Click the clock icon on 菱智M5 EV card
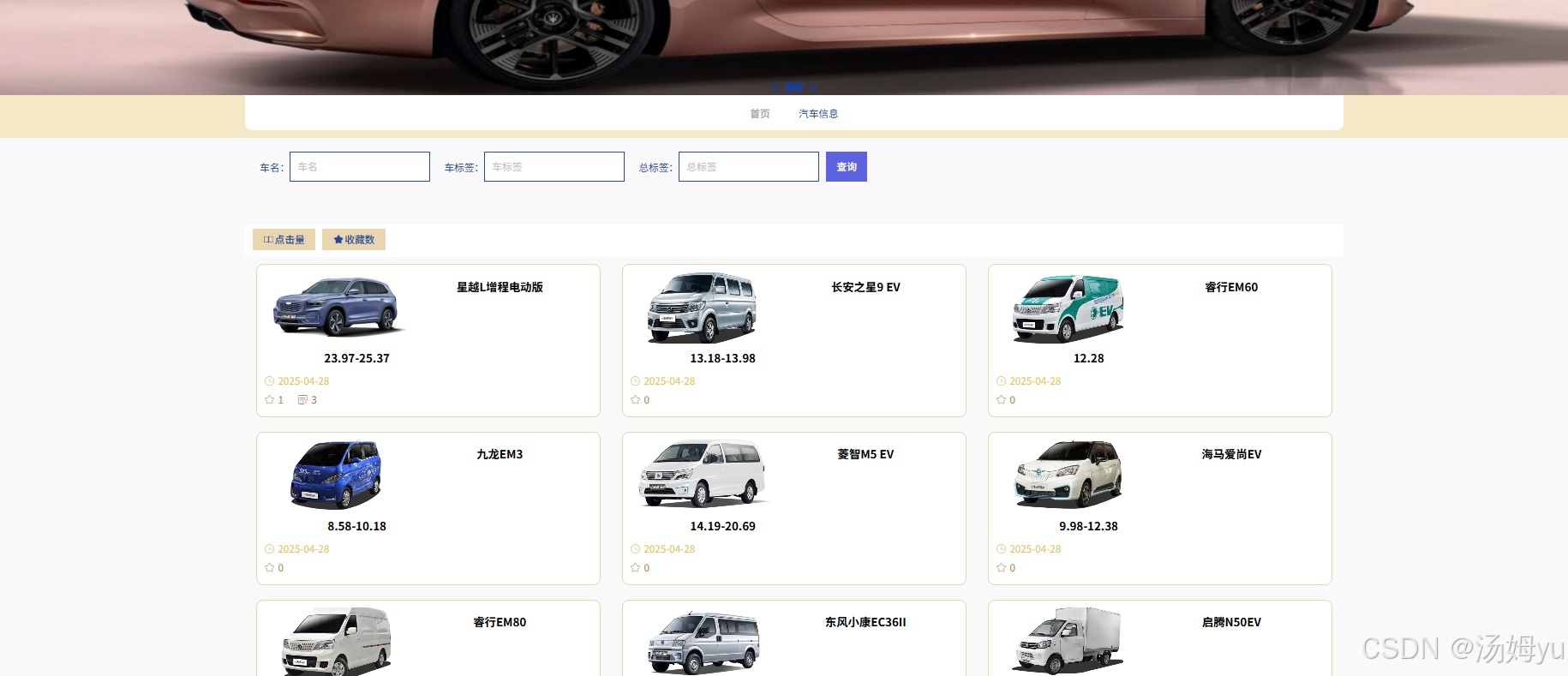 coord(635,549)
